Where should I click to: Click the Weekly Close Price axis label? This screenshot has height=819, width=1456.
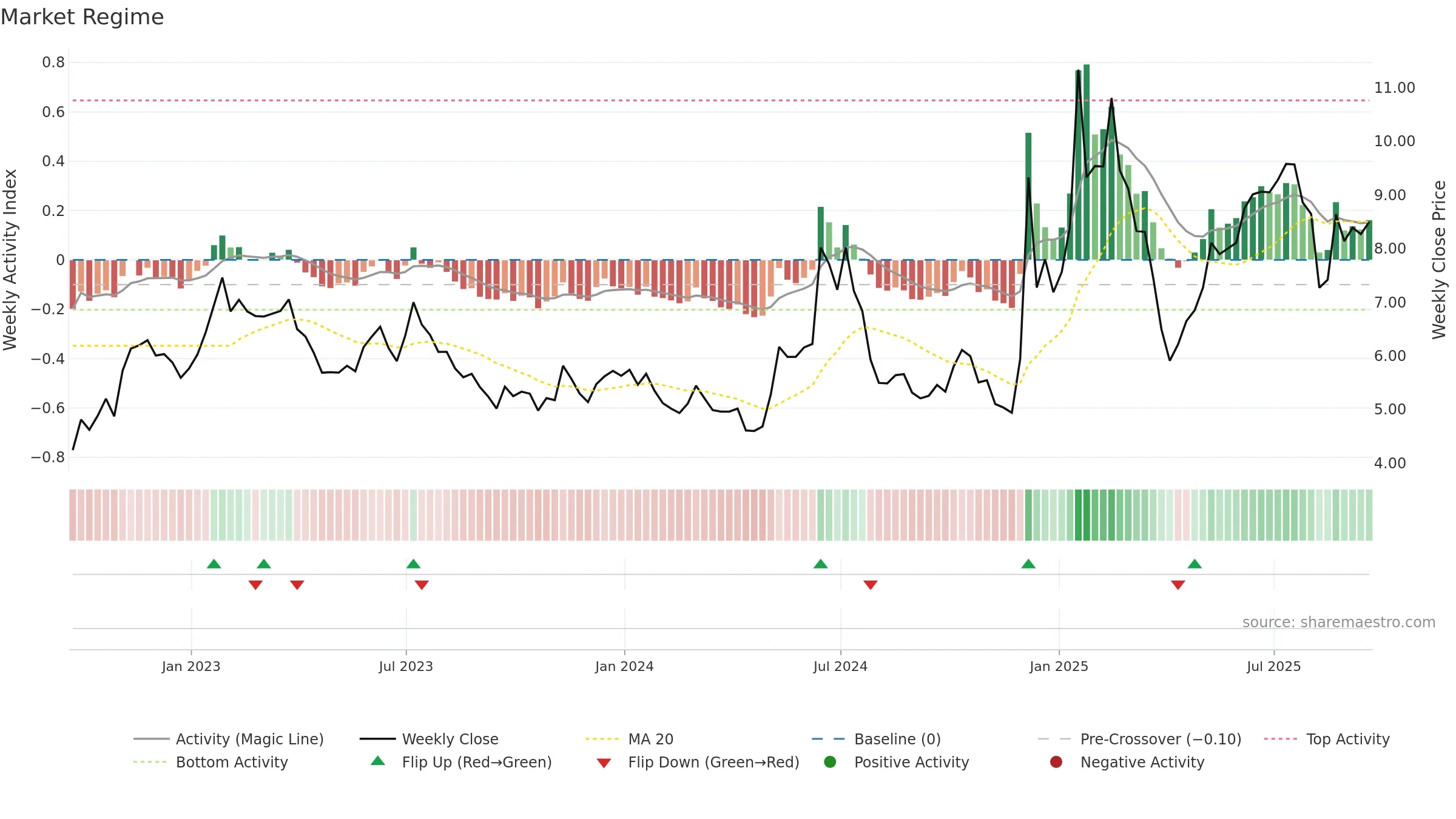1439,260
